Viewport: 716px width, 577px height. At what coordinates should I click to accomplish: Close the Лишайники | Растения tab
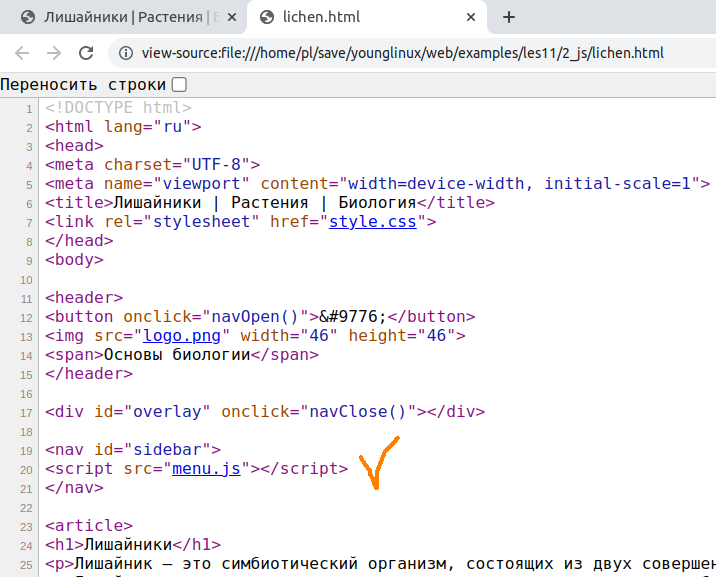[232, 17]
